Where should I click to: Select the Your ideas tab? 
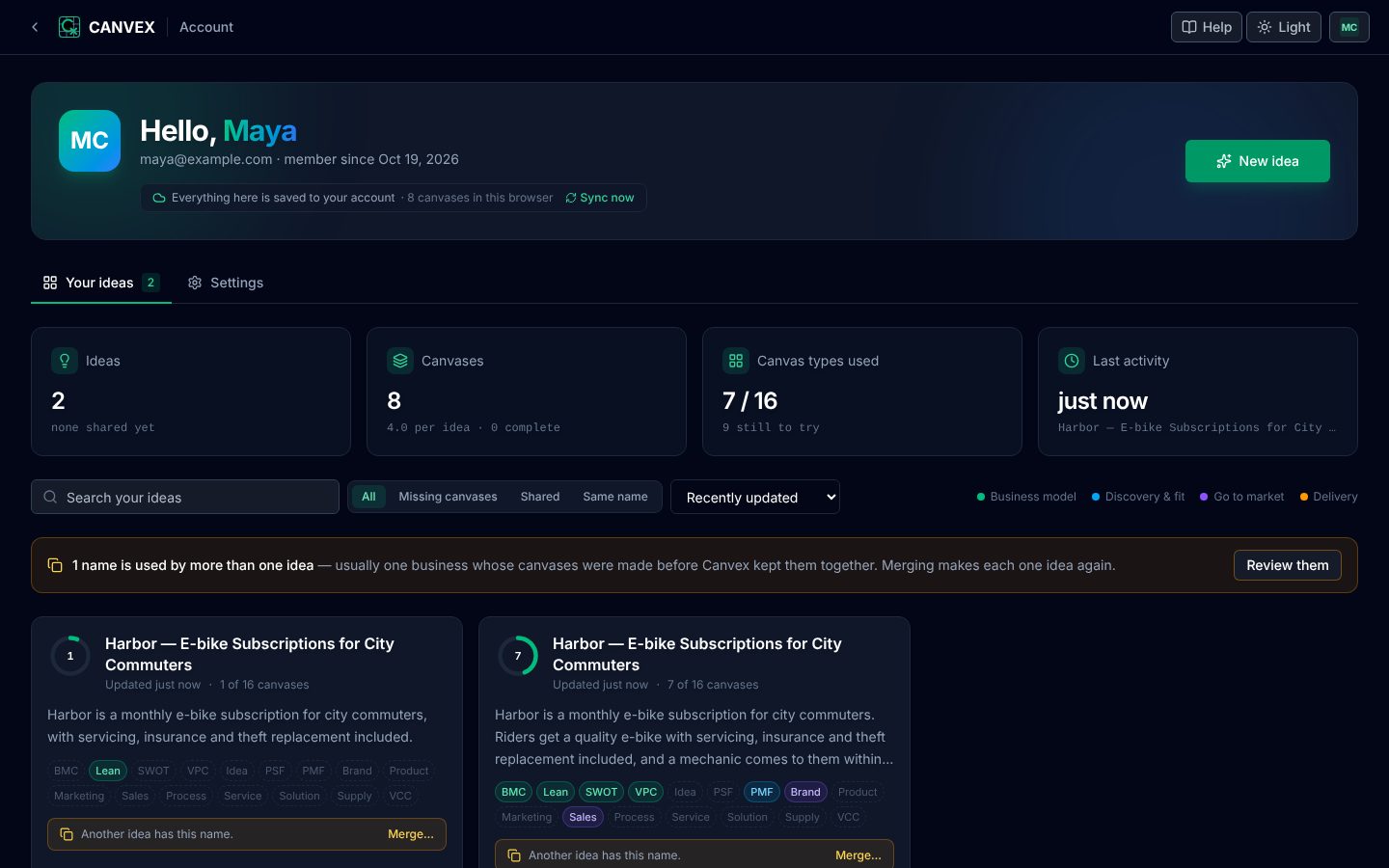(x=101, y=283)
